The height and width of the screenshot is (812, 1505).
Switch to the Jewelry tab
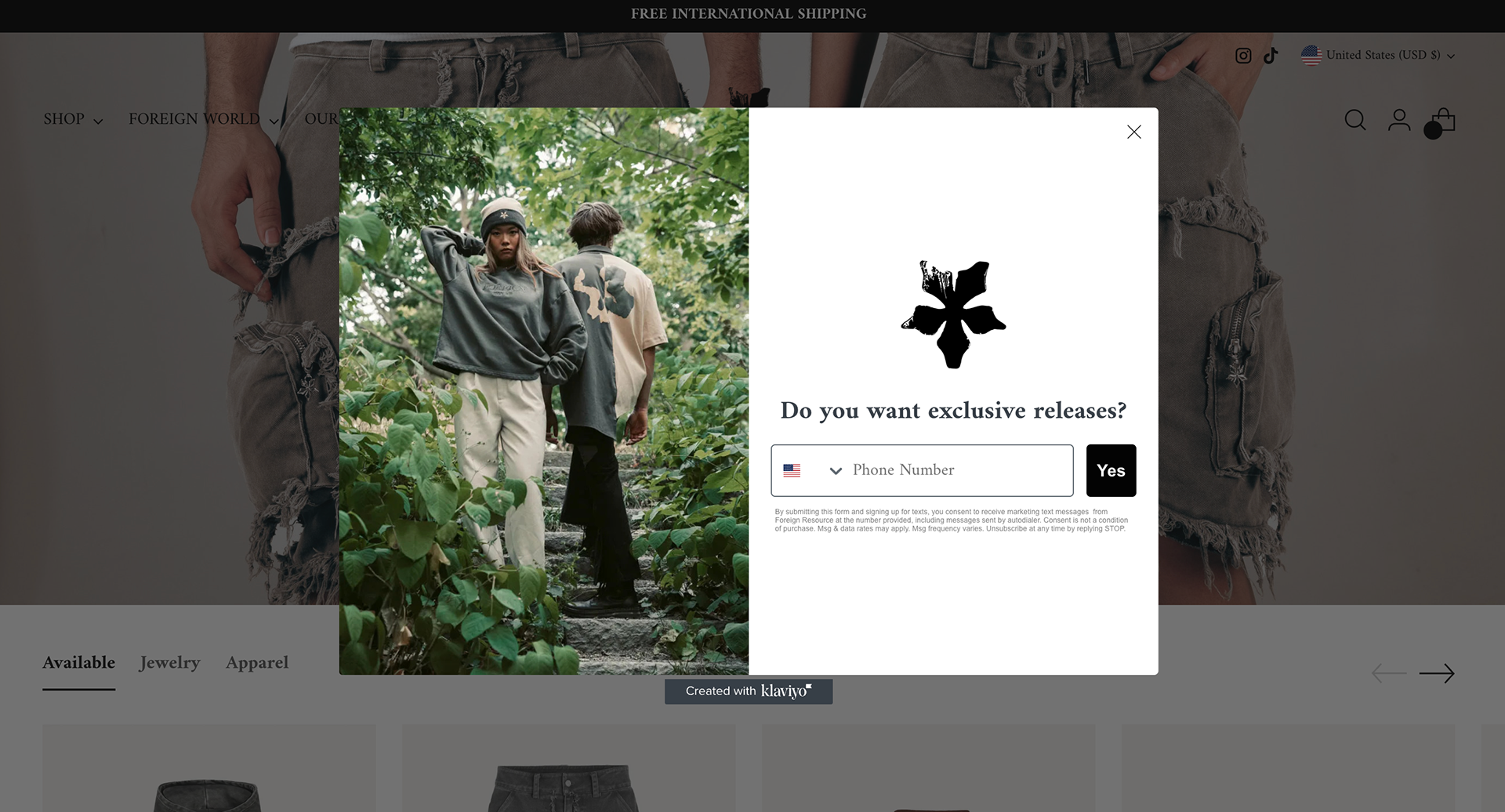pos(170,662)
